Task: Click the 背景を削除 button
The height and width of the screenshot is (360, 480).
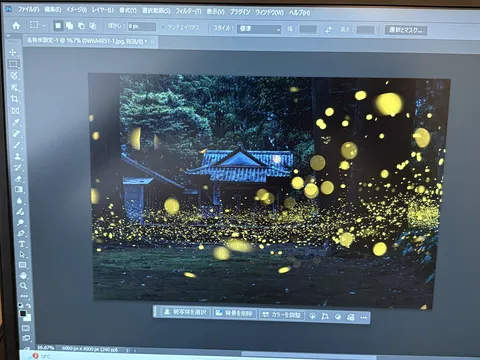Action: click(235, 313)
